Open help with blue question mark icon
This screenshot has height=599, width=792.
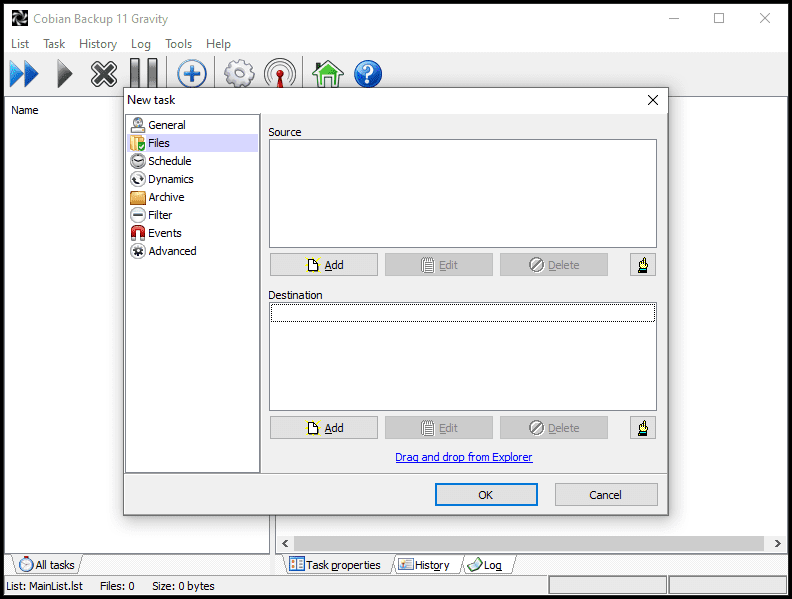click(x=368, y=74)
